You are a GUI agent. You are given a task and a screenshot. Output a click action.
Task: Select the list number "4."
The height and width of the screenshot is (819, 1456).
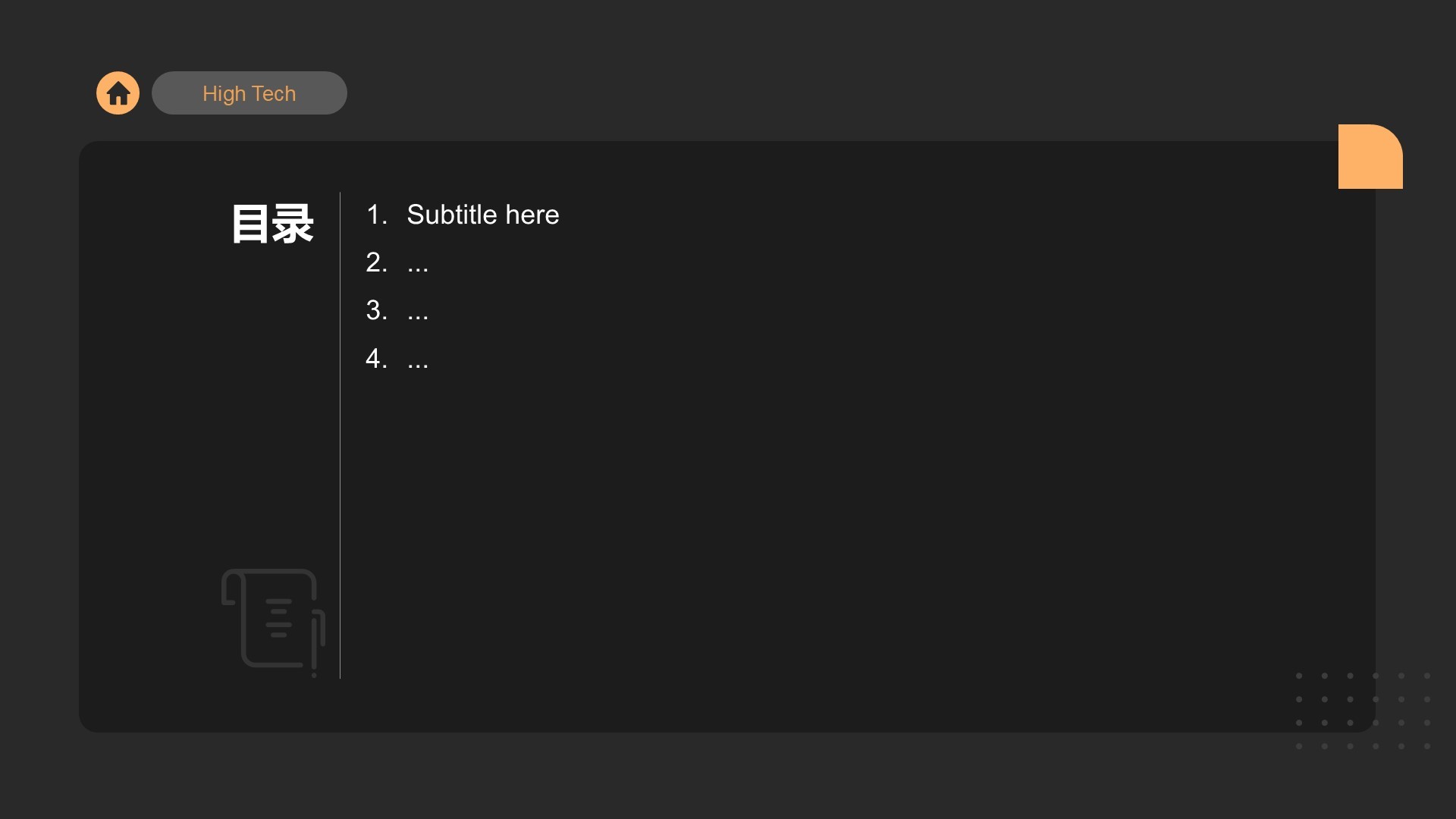[377, 359]
